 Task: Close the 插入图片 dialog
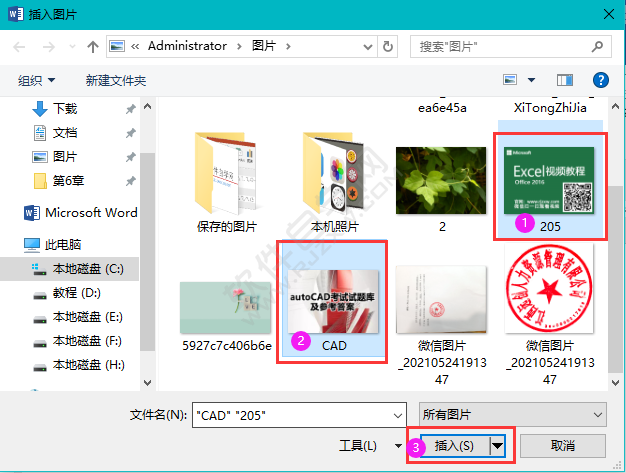609,14
